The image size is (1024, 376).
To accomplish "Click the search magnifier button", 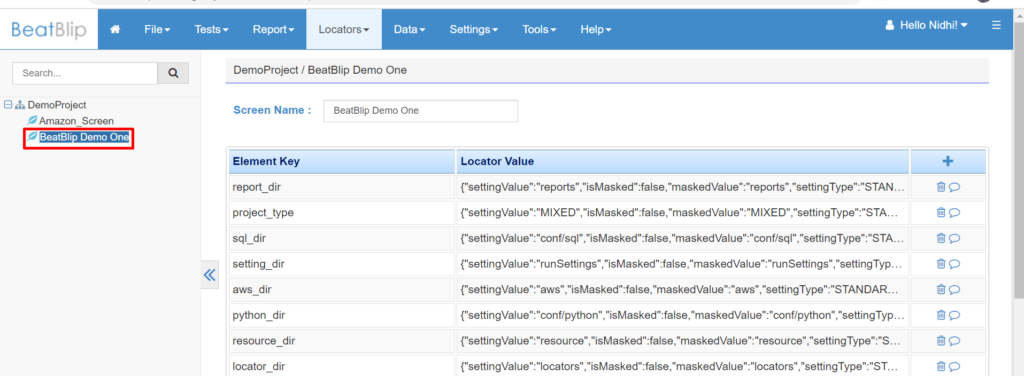I will point(173,73).
